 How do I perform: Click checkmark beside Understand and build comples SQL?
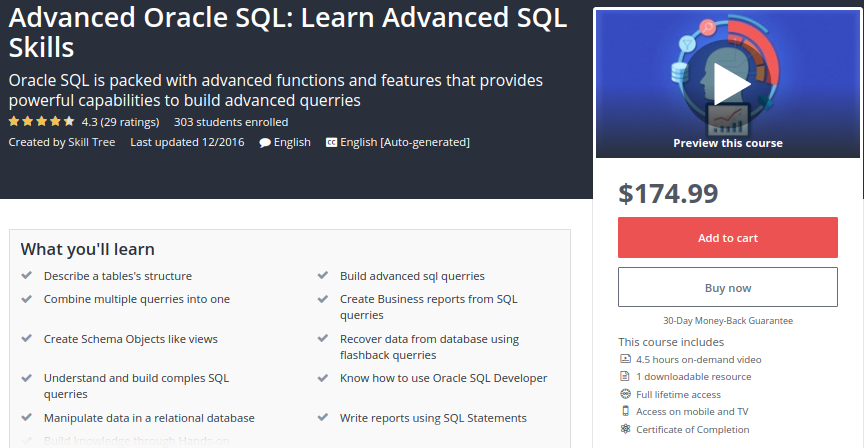tap(26, 378)
